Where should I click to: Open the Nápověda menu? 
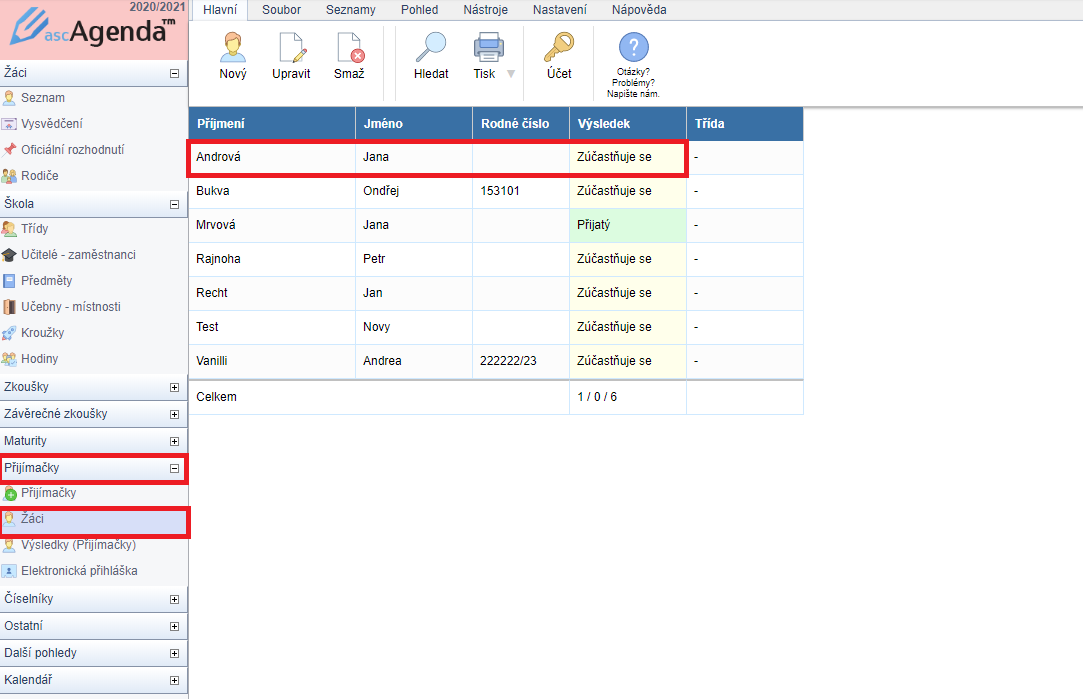pos(639,10)
